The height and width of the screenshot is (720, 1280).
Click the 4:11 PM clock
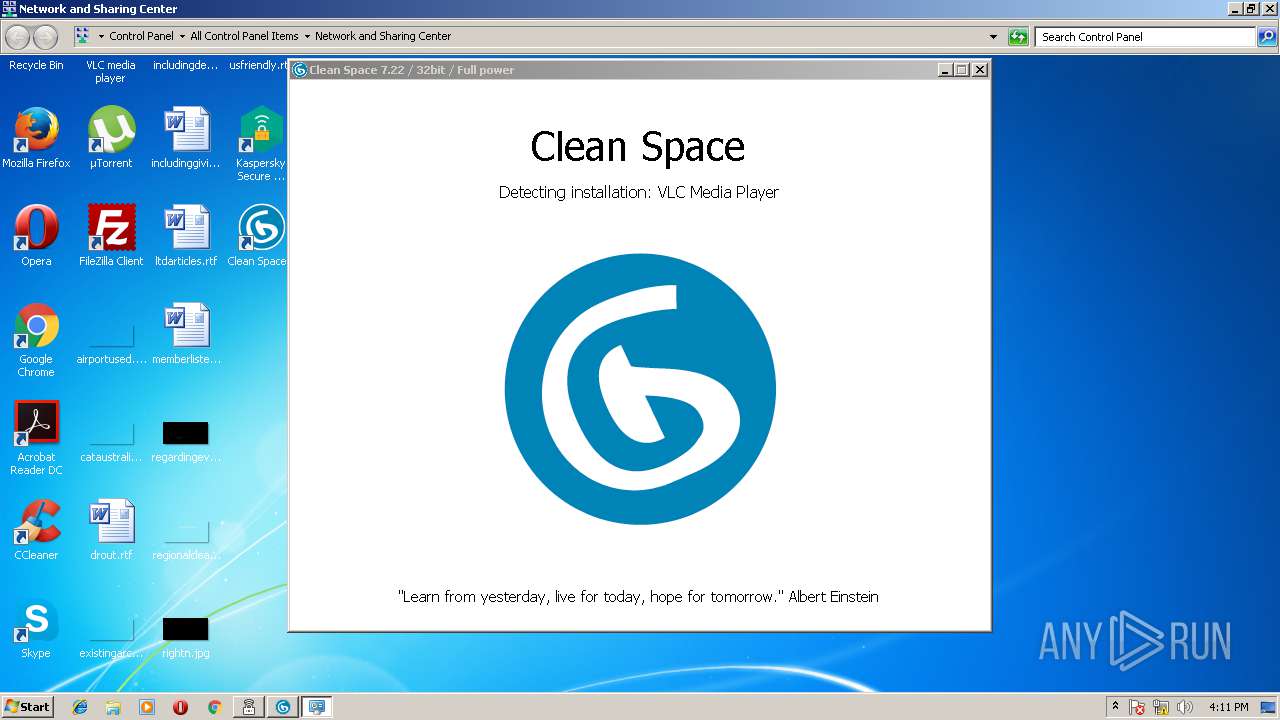point(1228,707)
